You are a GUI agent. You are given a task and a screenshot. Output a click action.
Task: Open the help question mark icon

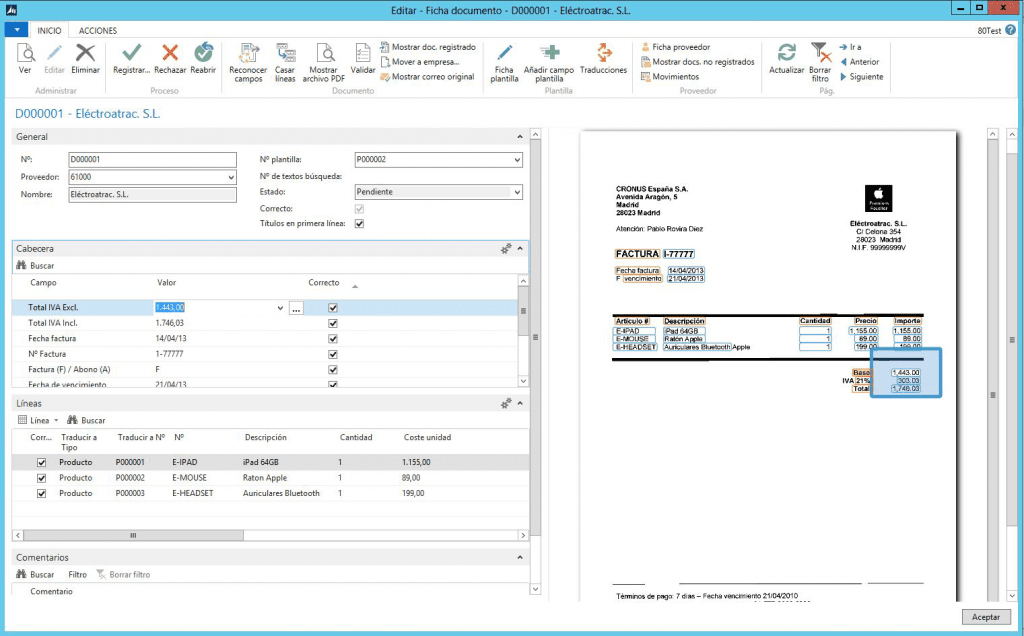coord(1010,30)
